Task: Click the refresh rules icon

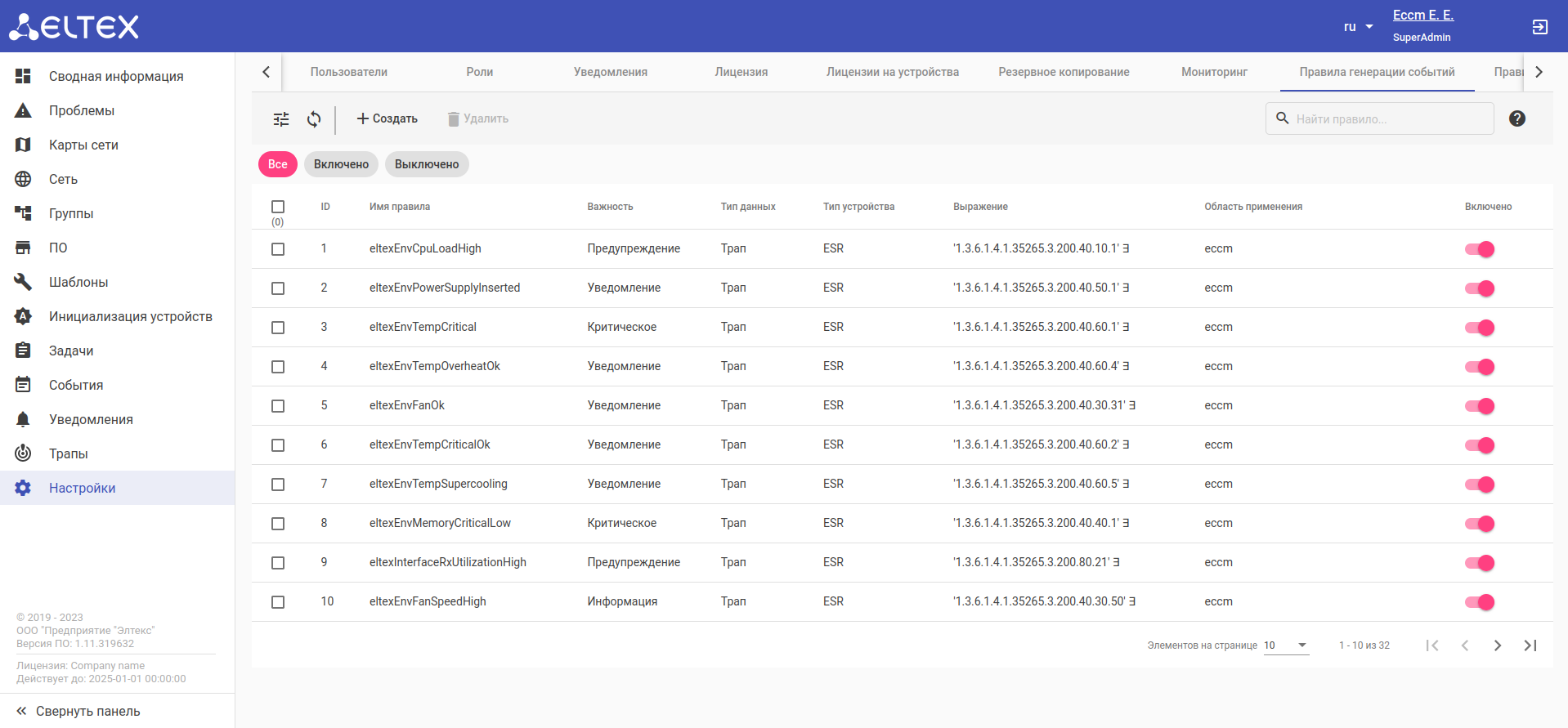Action: (x=314, y=119)
